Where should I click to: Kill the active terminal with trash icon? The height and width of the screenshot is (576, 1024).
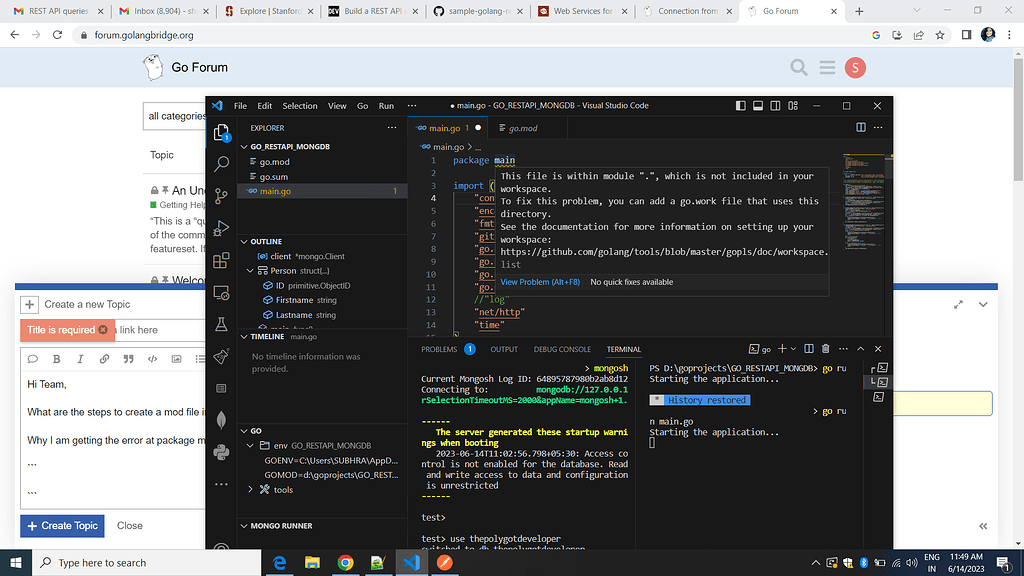coord(825,349)
